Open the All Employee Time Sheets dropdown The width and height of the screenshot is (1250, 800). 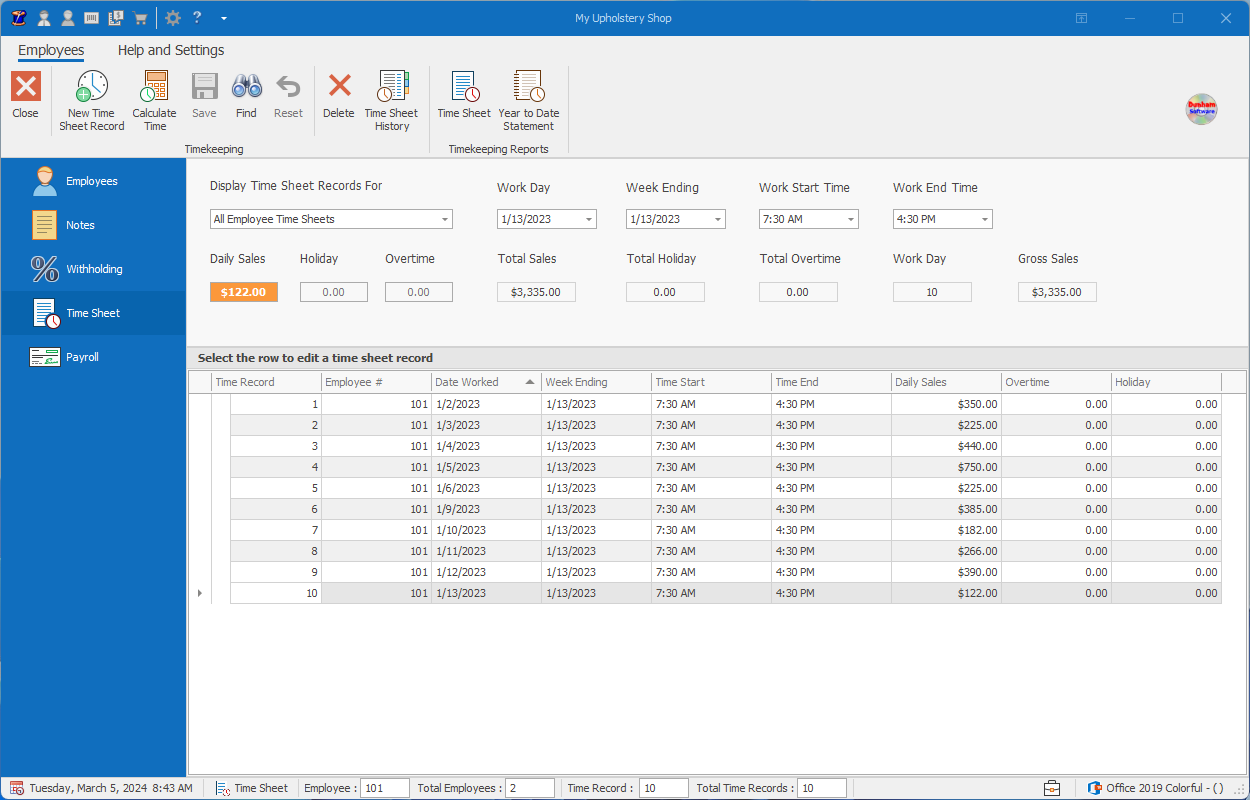coord(443,218)
